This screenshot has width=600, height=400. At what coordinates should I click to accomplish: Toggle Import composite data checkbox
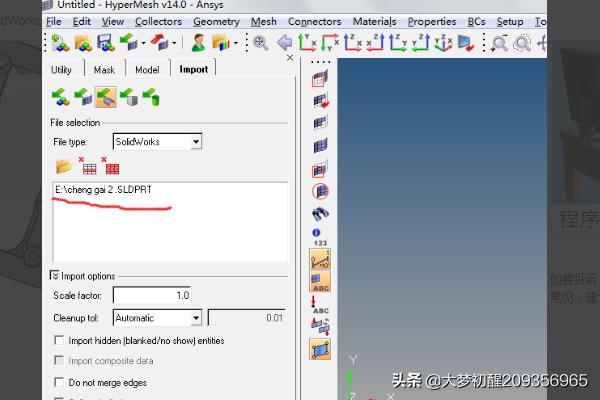pyautogui.click(x=59, y=360)
